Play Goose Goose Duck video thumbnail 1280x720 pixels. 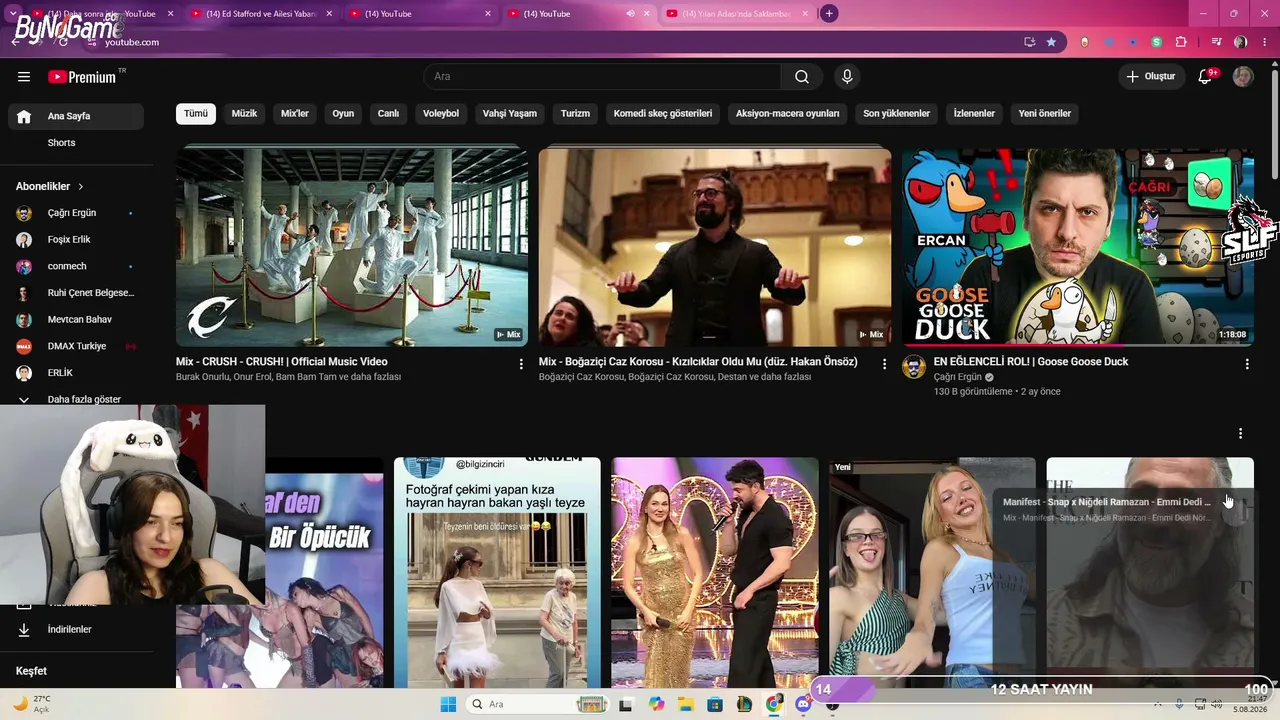1078,247
